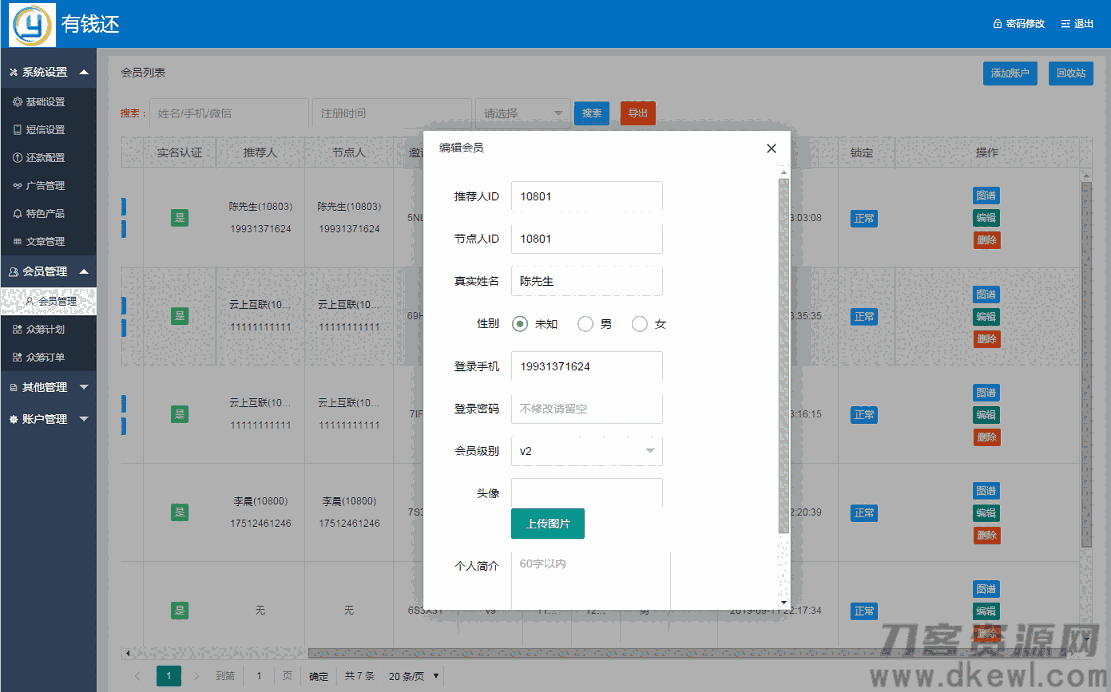Viewport: 1111px width, 692px height.
Task: Open 广告管理 sidebar item
Action: tap(45, 186)
